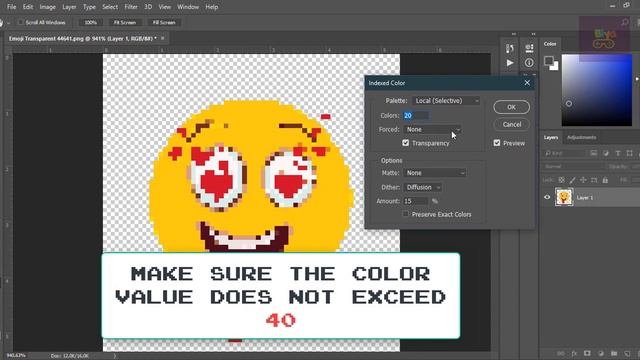
Task: Add a layer mask icon
Action: pyautogui.click(x=587, y=353)
